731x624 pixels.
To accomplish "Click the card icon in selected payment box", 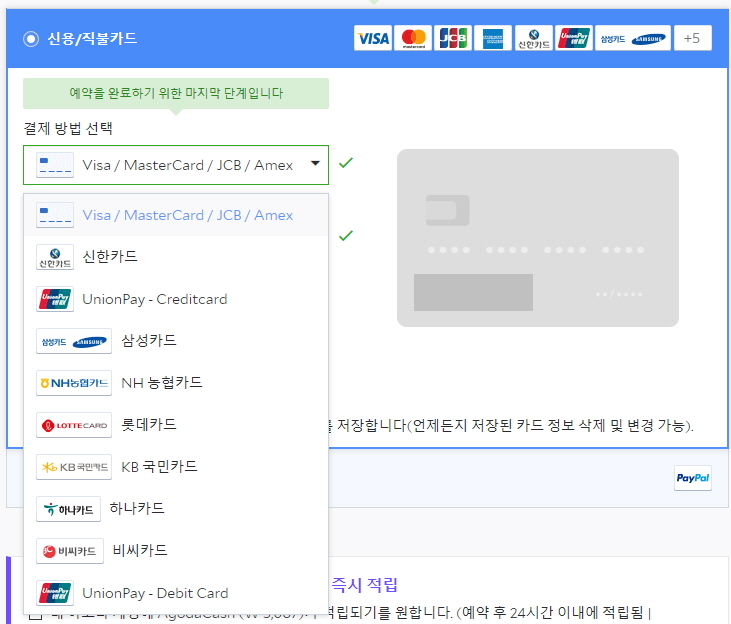I will 55,165.
